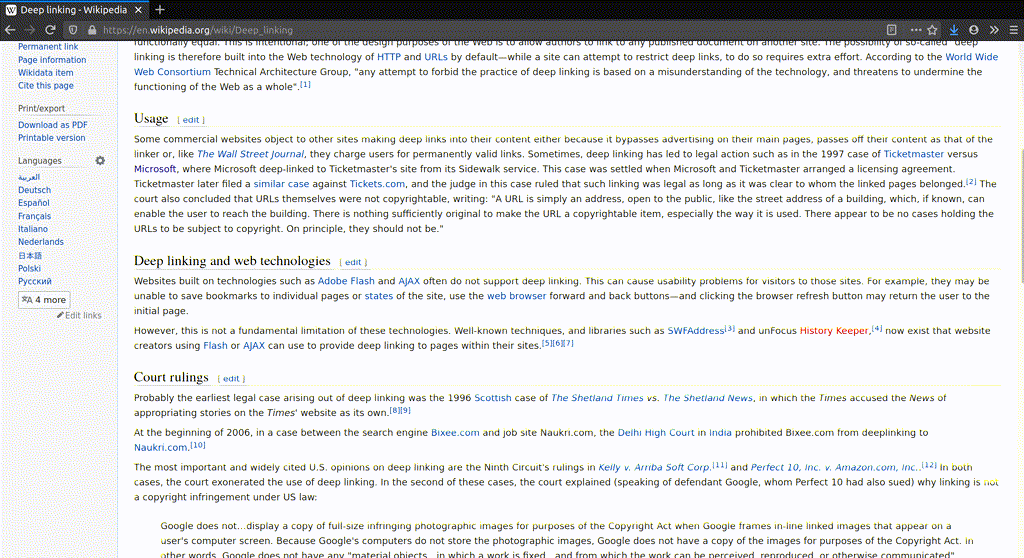Open Page information in sidebar
1024x558 pixels.
52,60
